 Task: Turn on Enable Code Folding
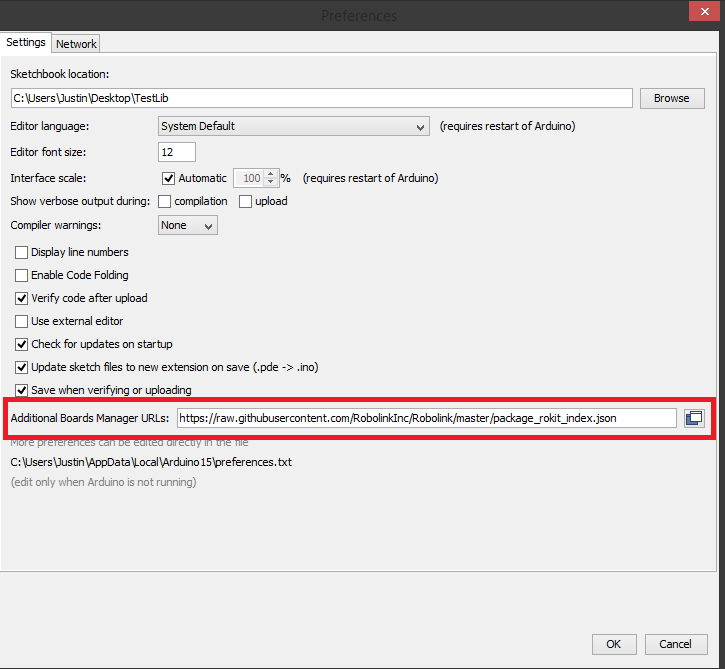pyautogui.click(x=22, y=275)
